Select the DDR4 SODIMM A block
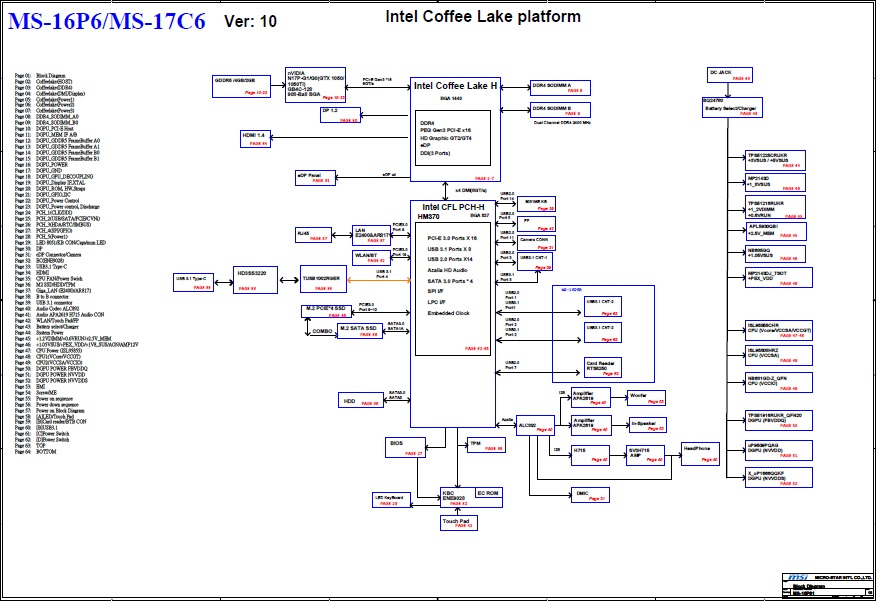This screenshot has height=601, width=880. pyautogui.click(x=560, y=88)
